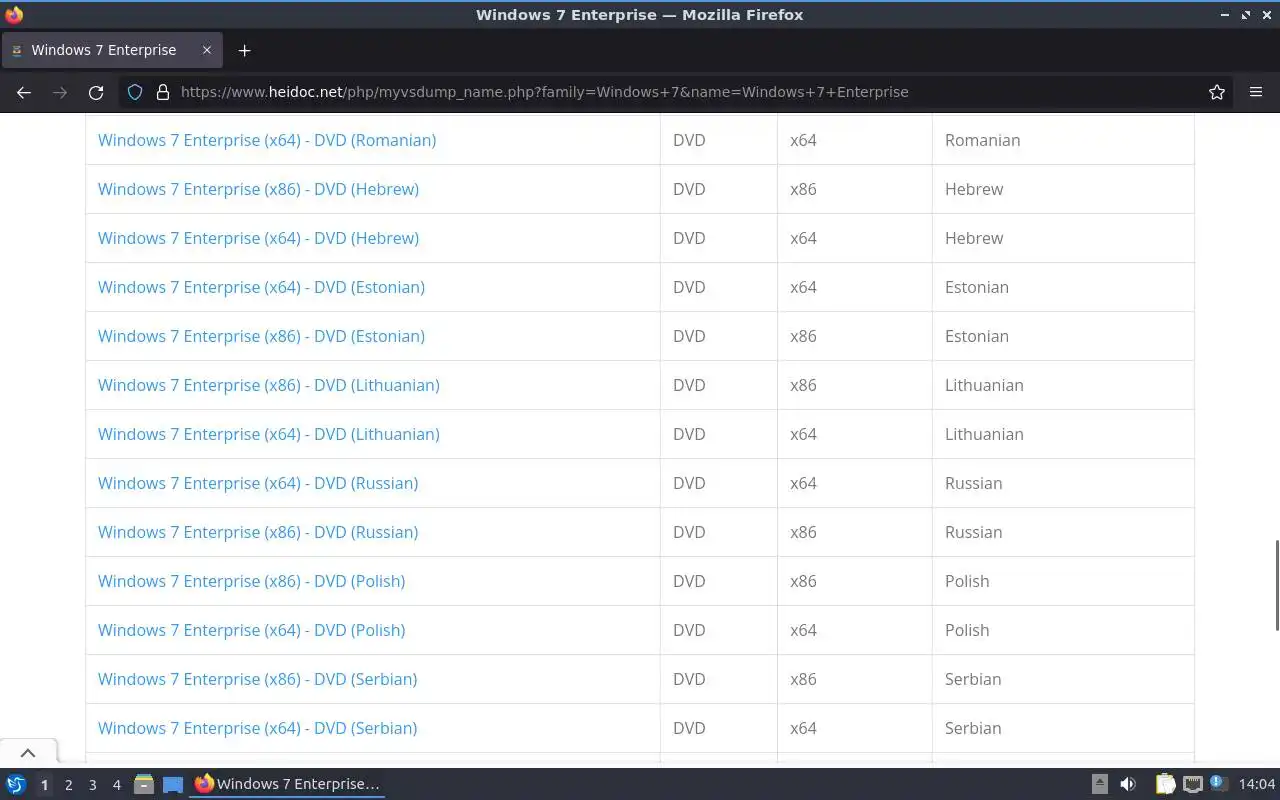Screen dimensions: 1280x800
Task: Focus the Firefox taskbar window entry
Action: pos(287,784)
